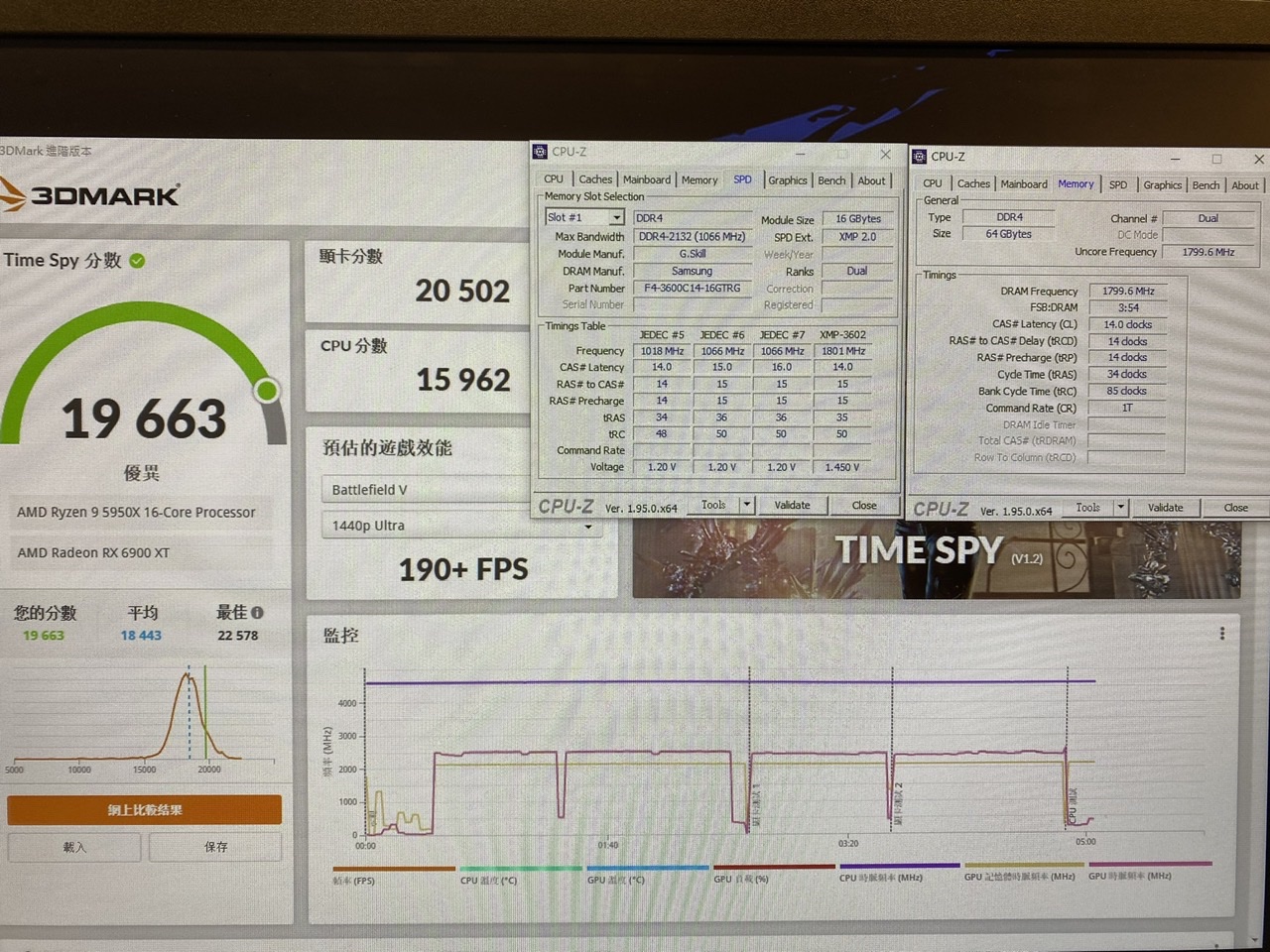Close the left CPU-Z window with X
The height and width of the screenshot is (952, 1270).
point(885,154)
